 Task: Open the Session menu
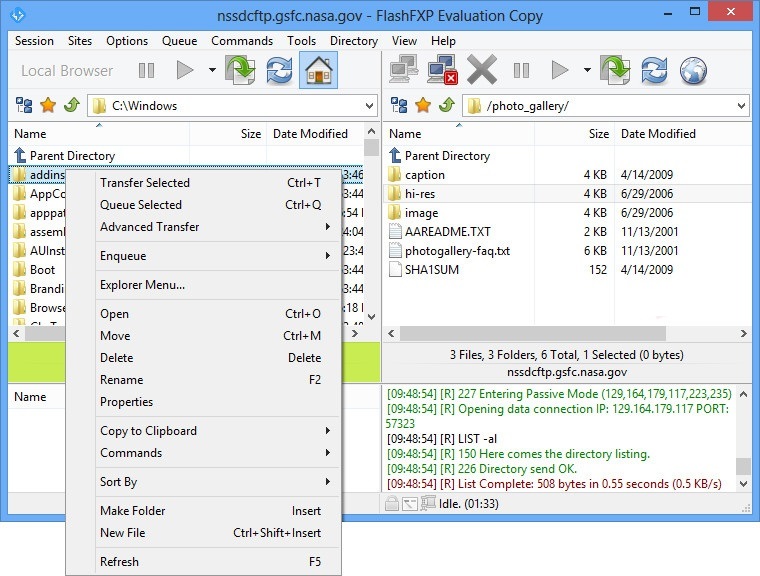(x=34, y=41)
